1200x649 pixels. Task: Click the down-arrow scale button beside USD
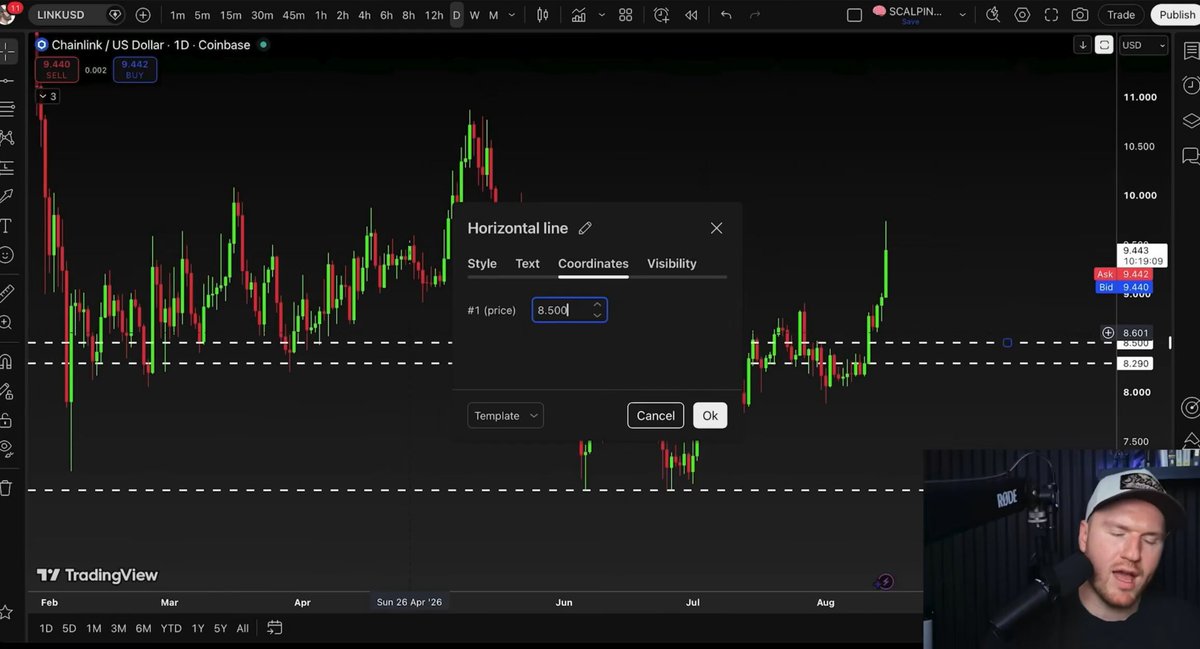tap(1083, 45)
